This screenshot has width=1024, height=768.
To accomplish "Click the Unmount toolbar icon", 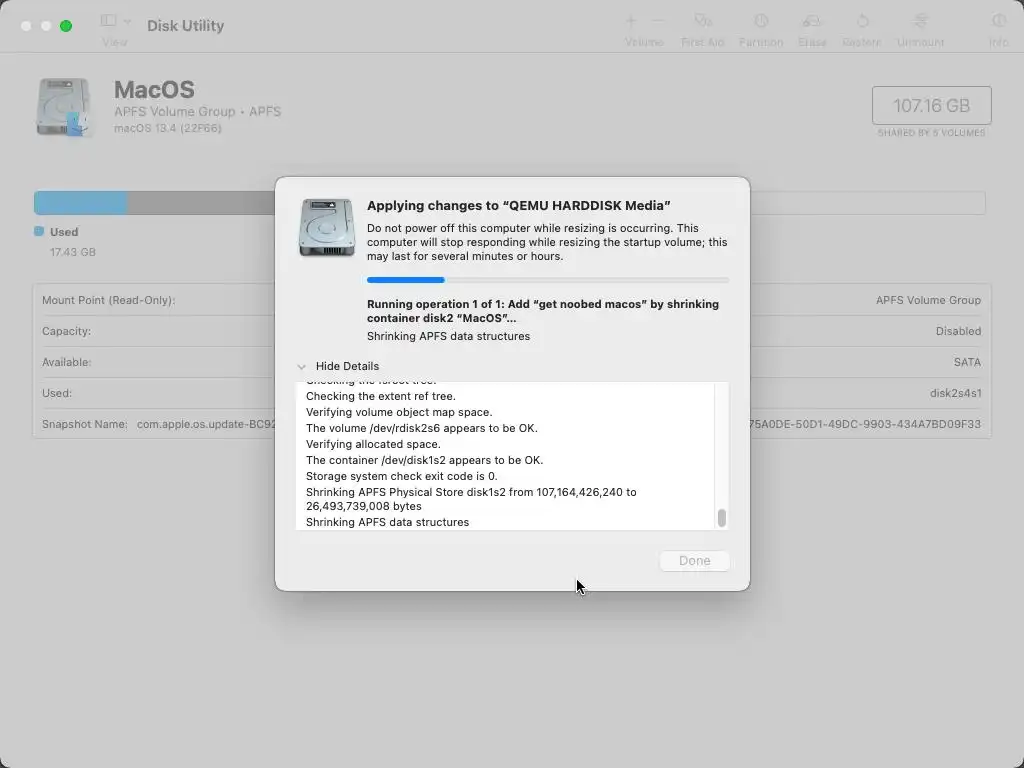I will pos(920,21).
